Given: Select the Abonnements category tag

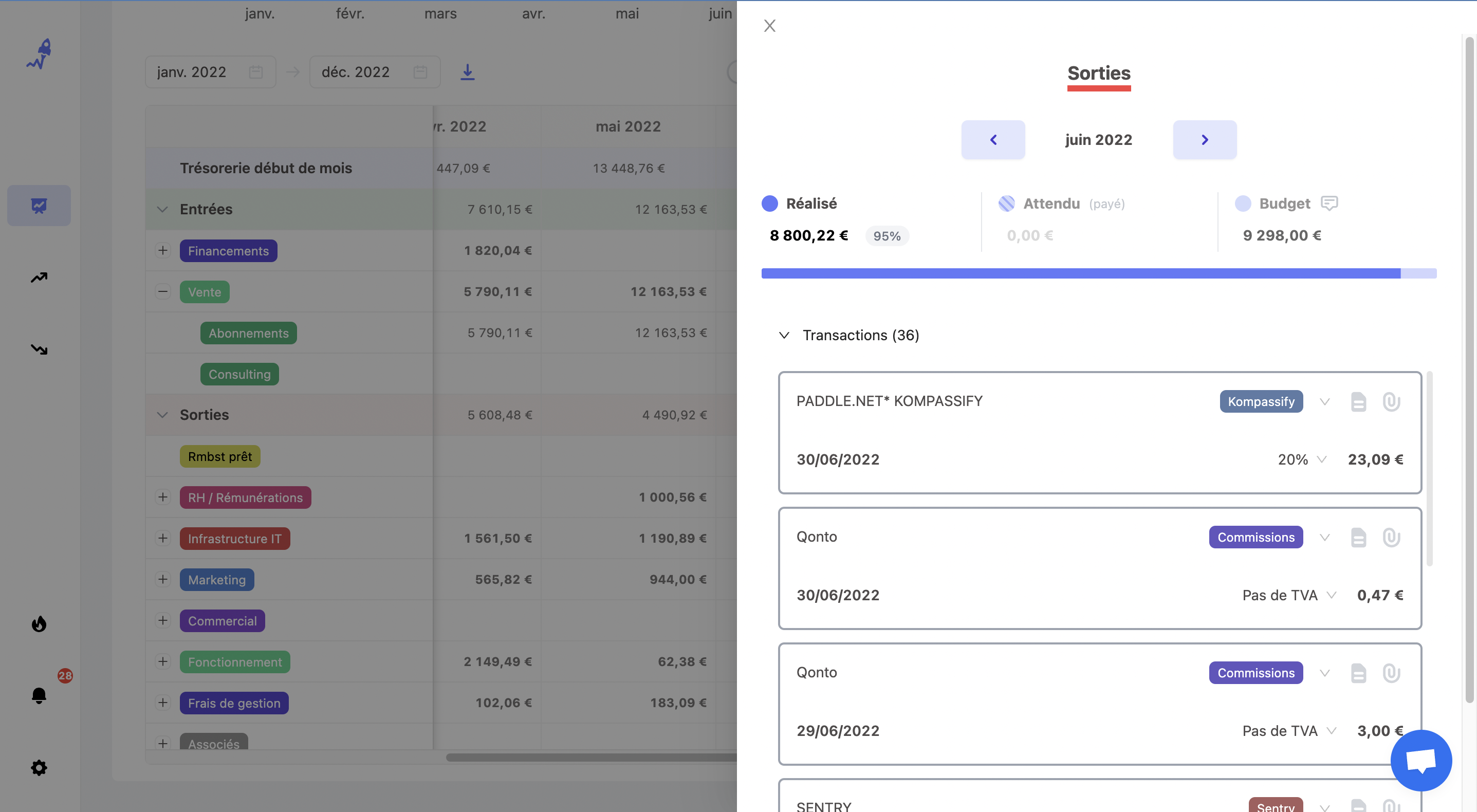Looking at the screenshot, I should click(x=248, y=333).
